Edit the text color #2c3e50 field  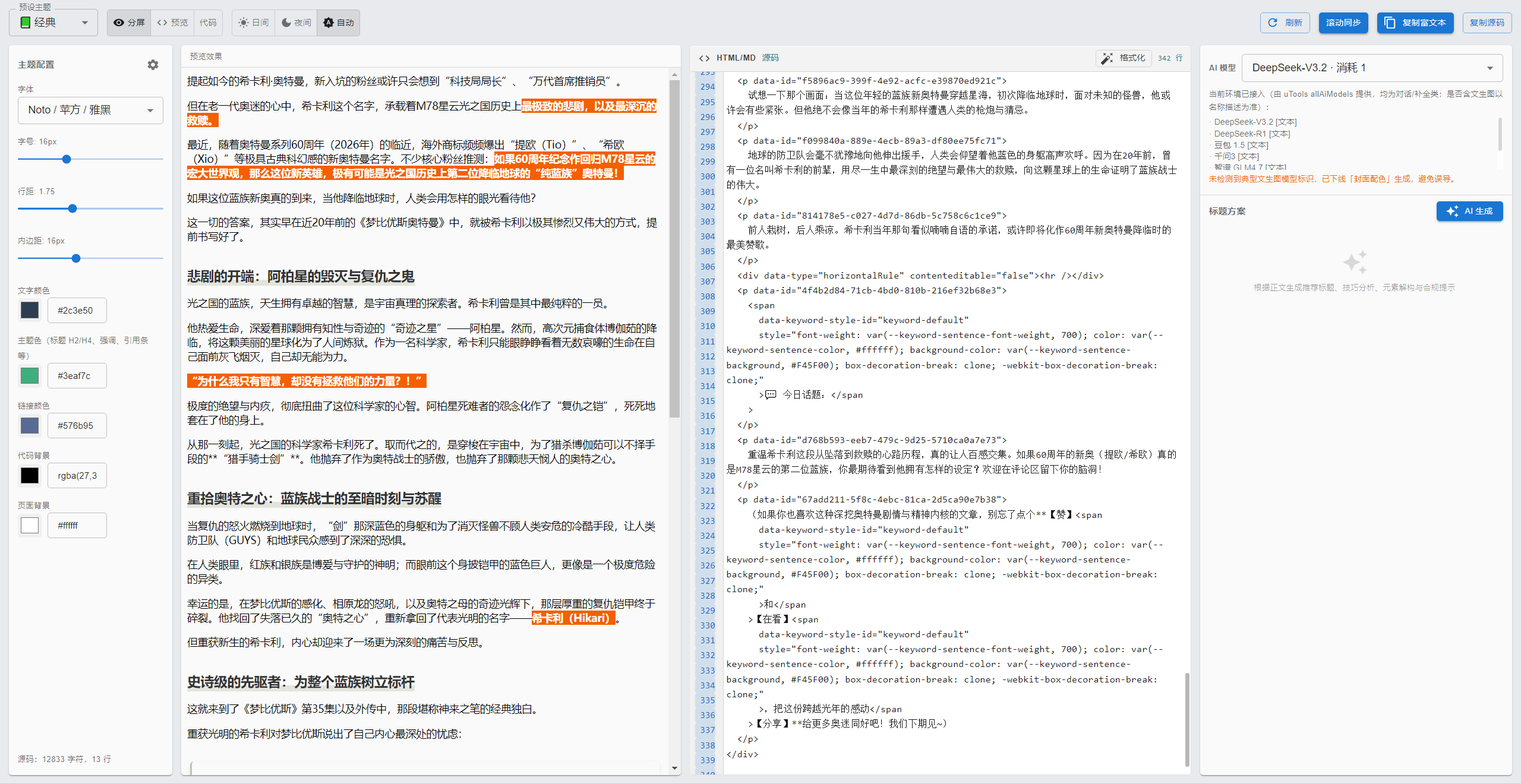(x=77, y=310)
